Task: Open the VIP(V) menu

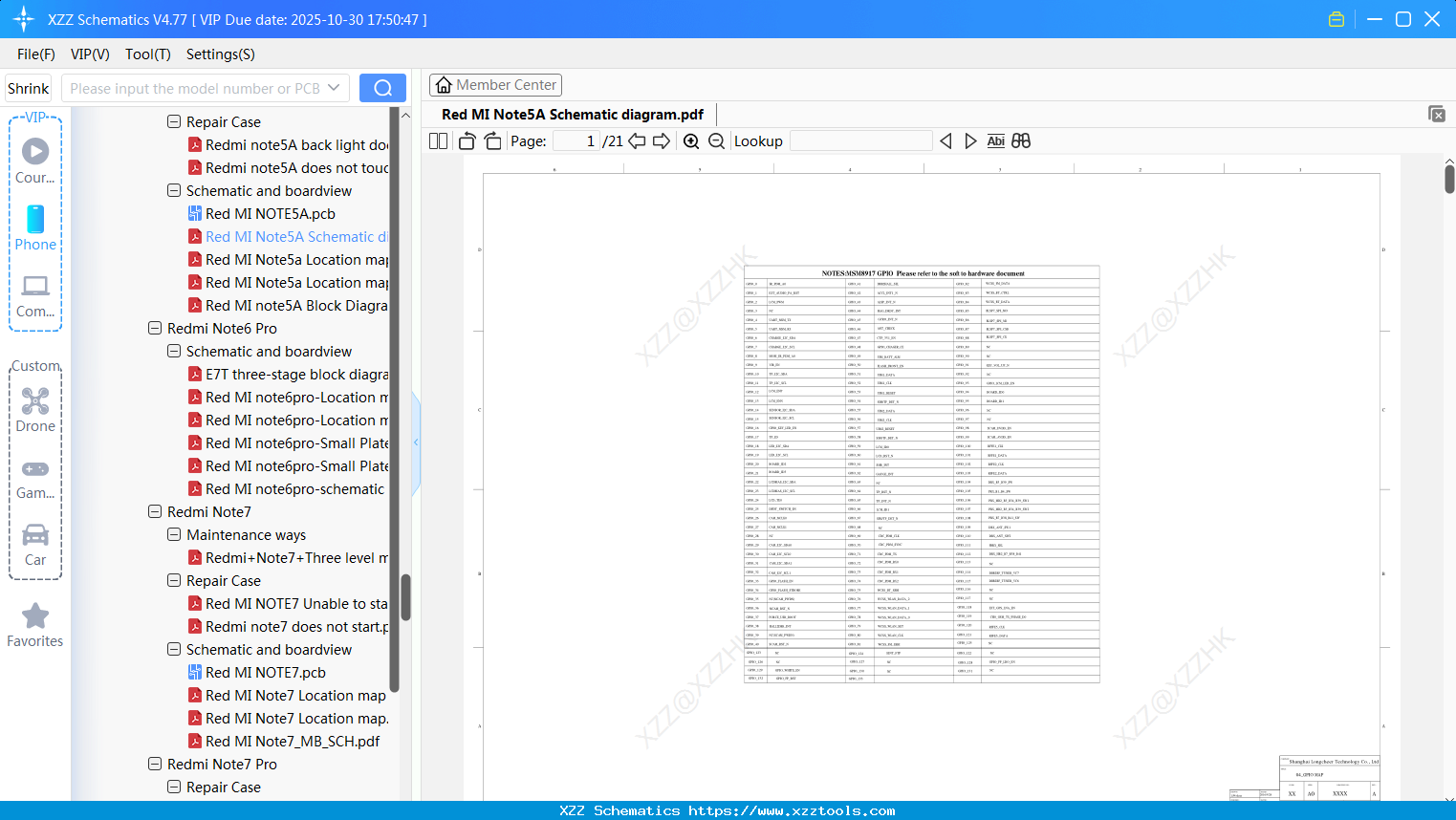Action: (90, 54)
